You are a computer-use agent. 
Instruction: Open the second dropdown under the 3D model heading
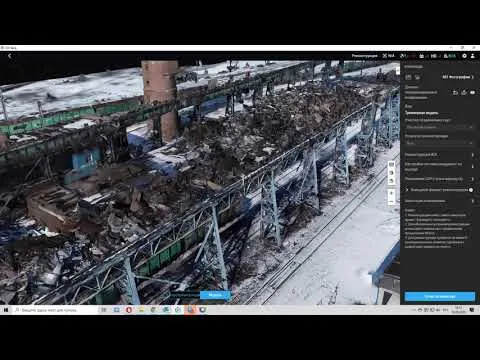coord(439,143)
